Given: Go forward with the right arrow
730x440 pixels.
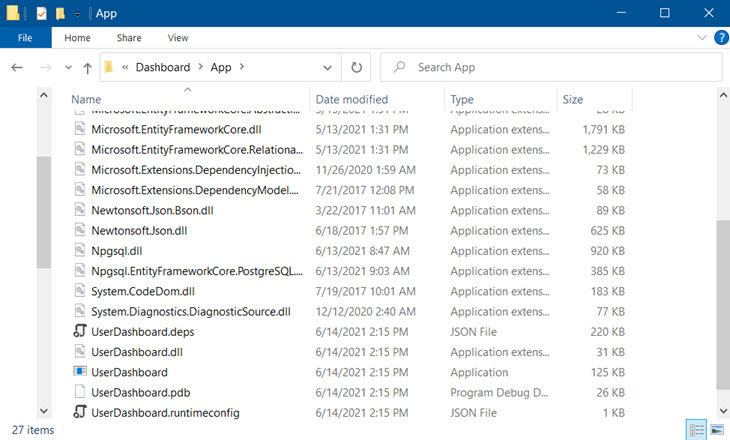Looking at the screenshot, I should click(x=46, y=68).
